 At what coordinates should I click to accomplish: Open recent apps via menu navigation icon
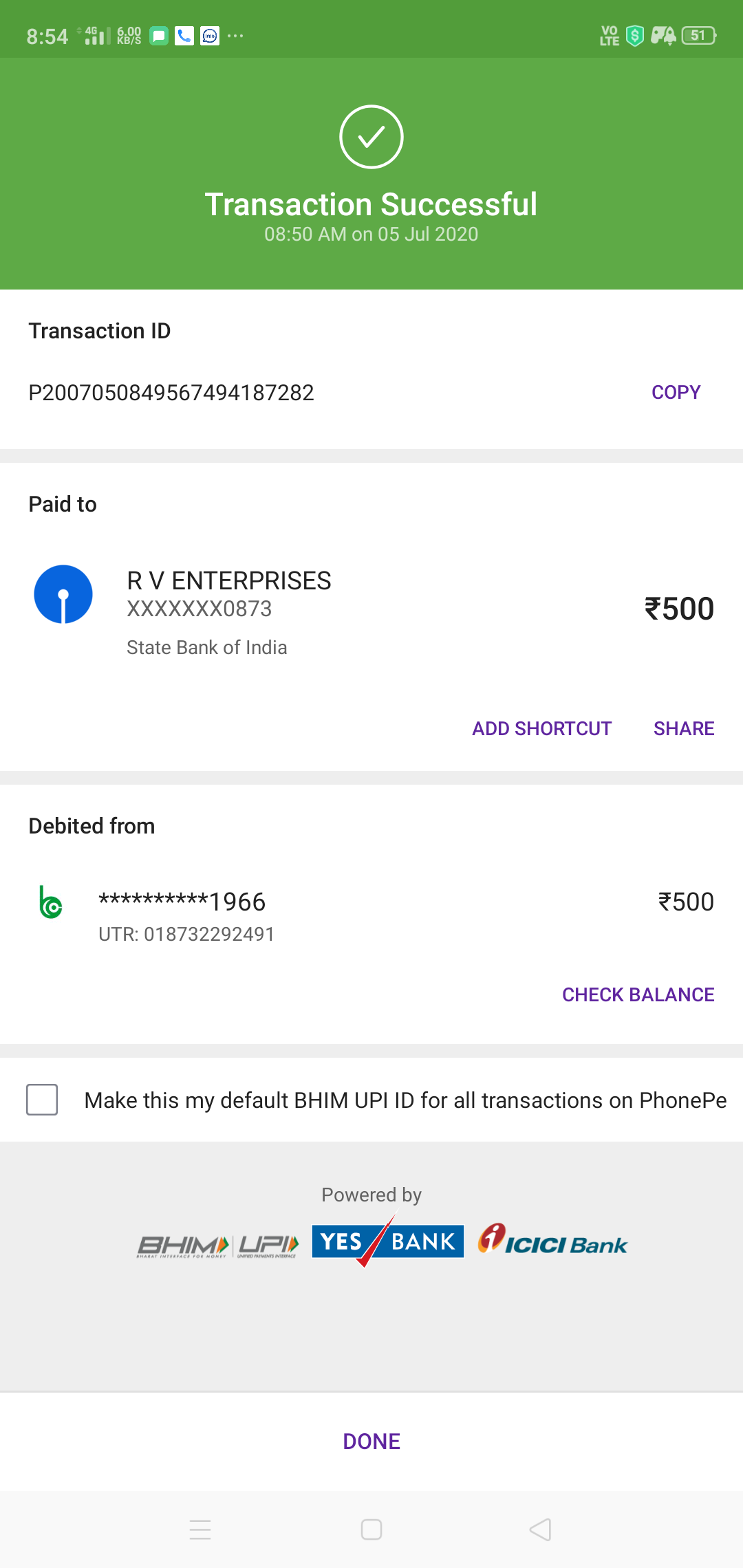200,1529
